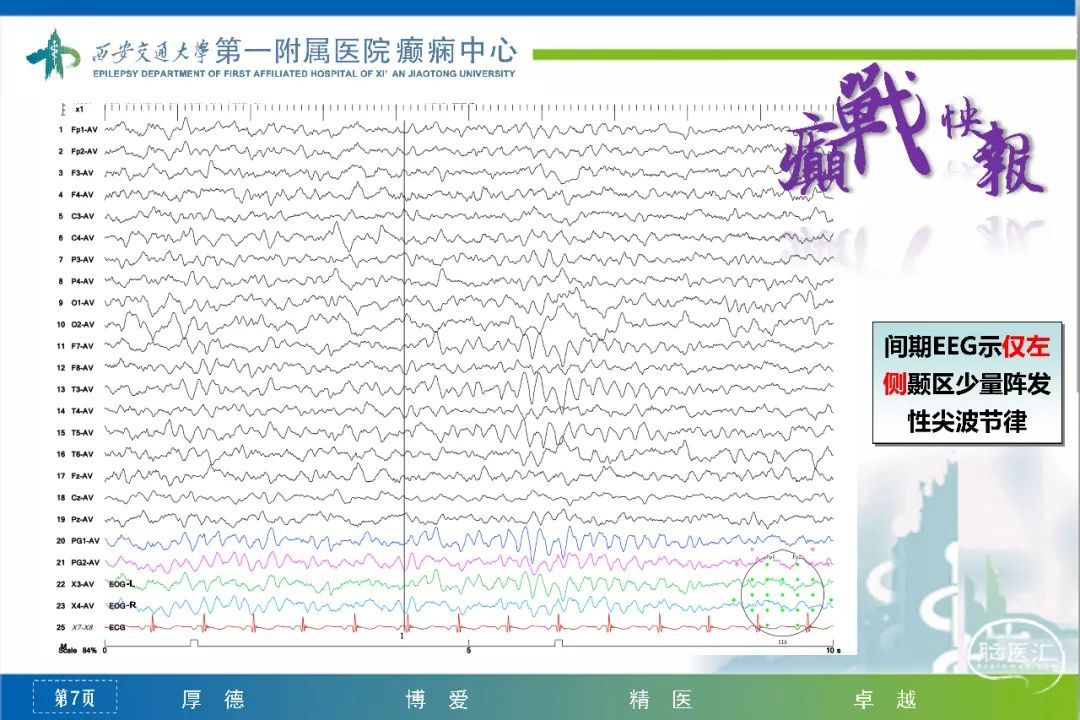Click the 精医 motto text in footer

click(x=660, y=699)
